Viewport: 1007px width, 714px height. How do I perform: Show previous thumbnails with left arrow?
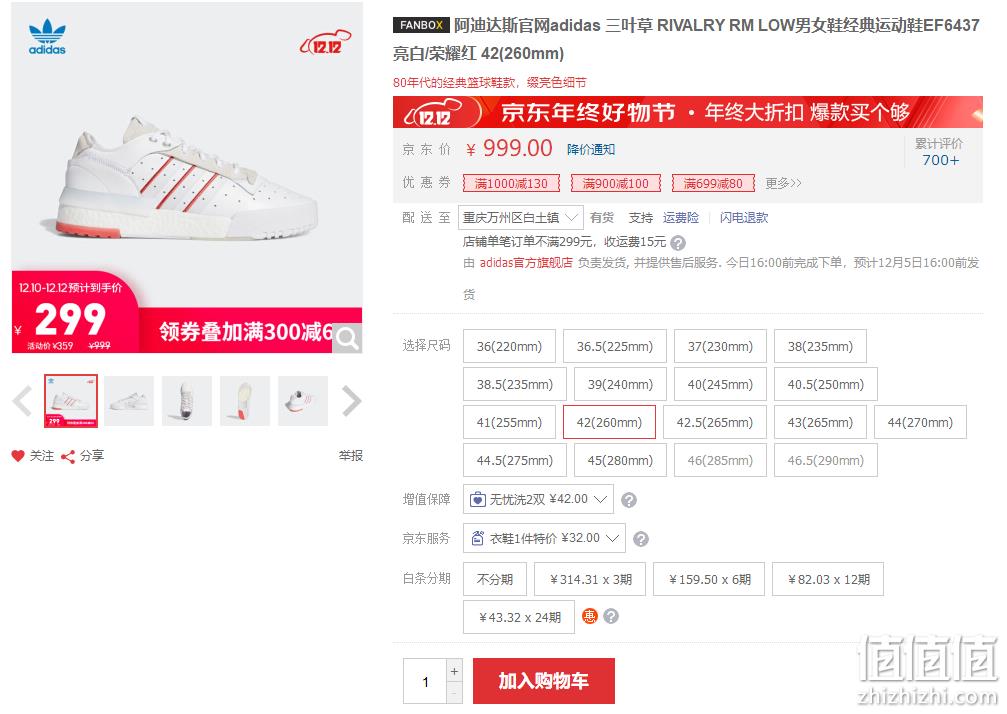point(22,401)
